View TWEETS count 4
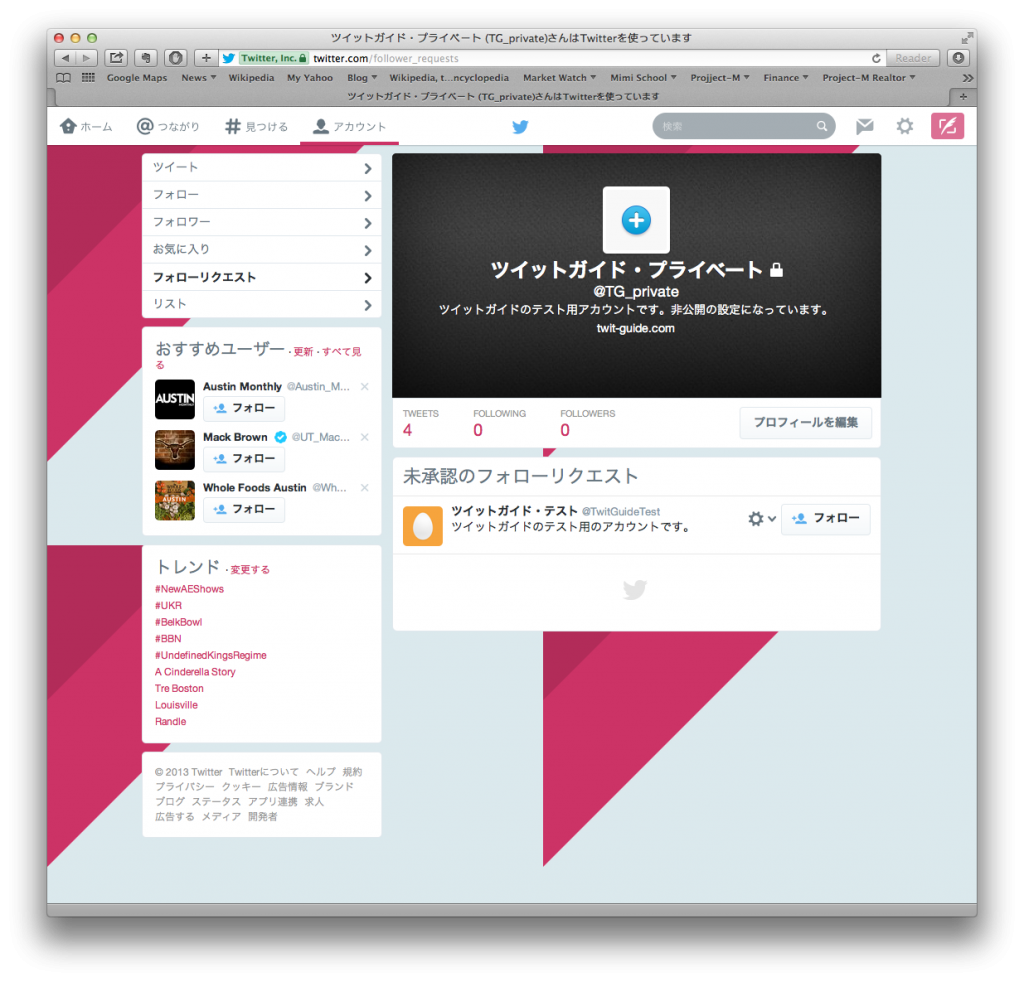Screen dimensions: 1024x982 (x=420, y=422)
